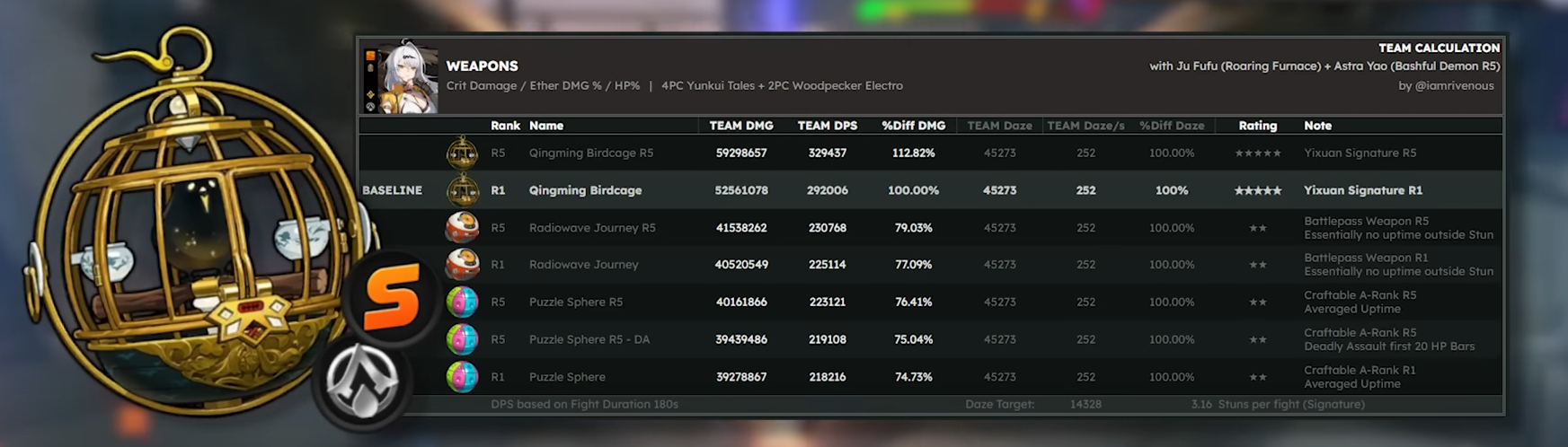
Task: Click the %Diff Daze column header
Action: point(1172,126)
